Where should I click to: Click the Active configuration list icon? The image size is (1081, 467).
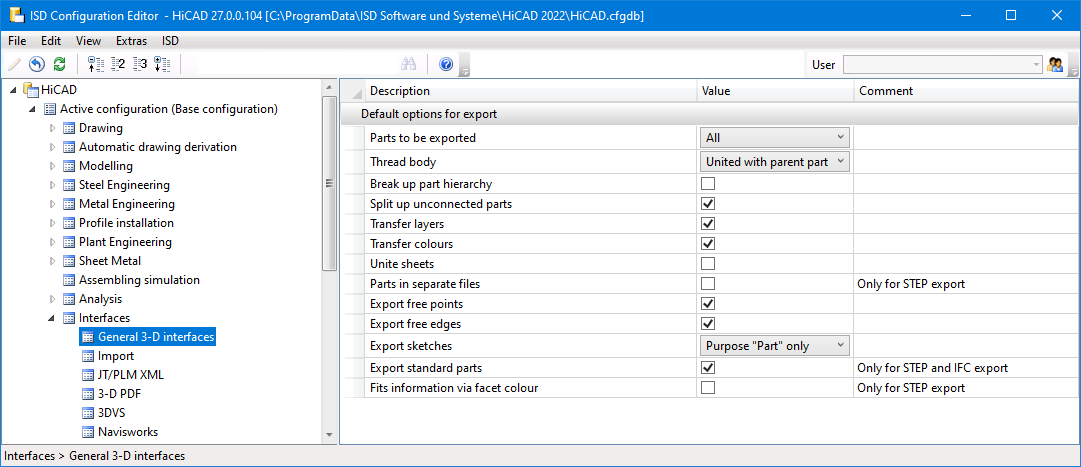pyautogui.click(x=50, y=108)
